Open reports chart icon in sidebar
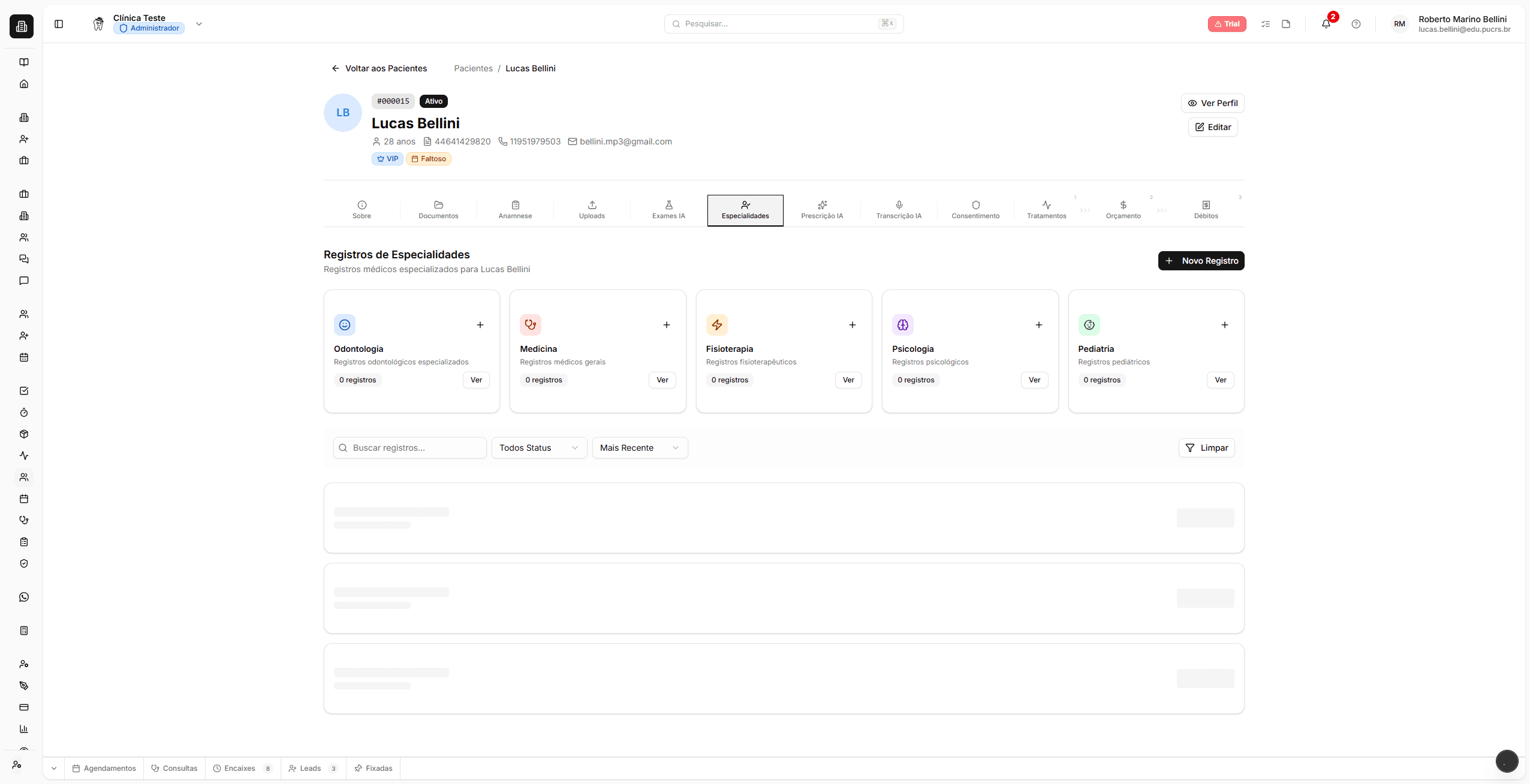This screenshot has height=784, width=1530. [24, 729]
